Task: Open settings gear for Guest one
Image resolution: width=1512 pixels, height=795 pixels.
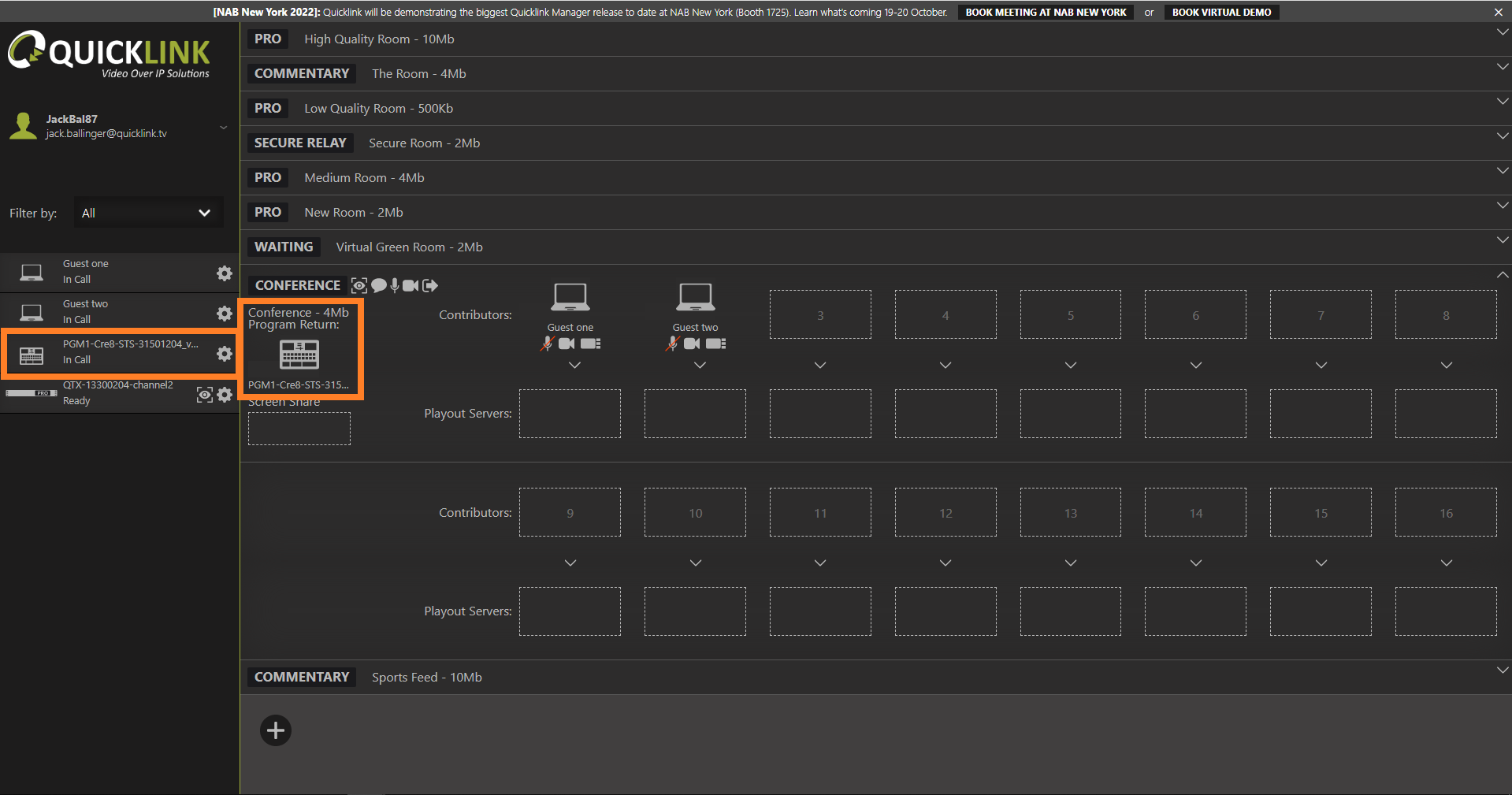Action: tap(225, 273)
